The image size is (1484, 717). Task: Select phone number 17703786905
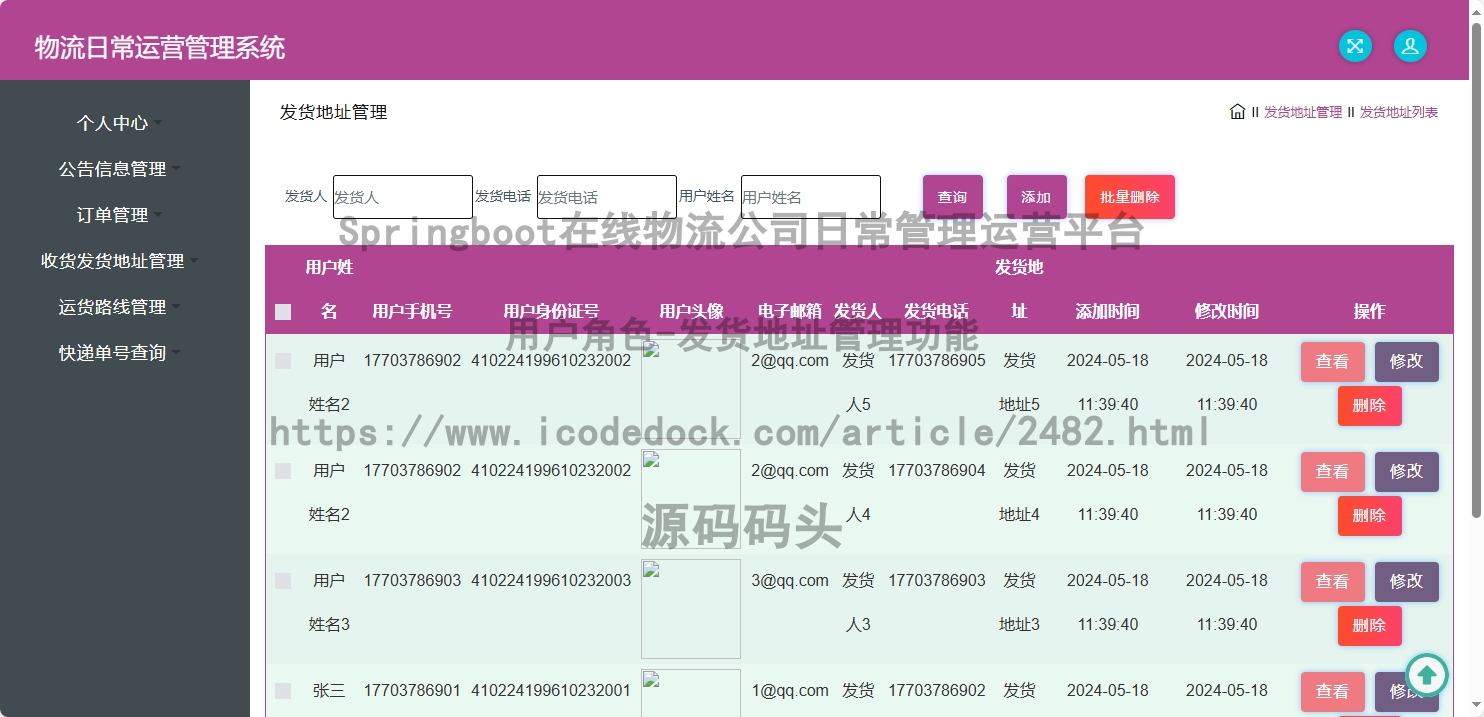[x=937, y=360]
